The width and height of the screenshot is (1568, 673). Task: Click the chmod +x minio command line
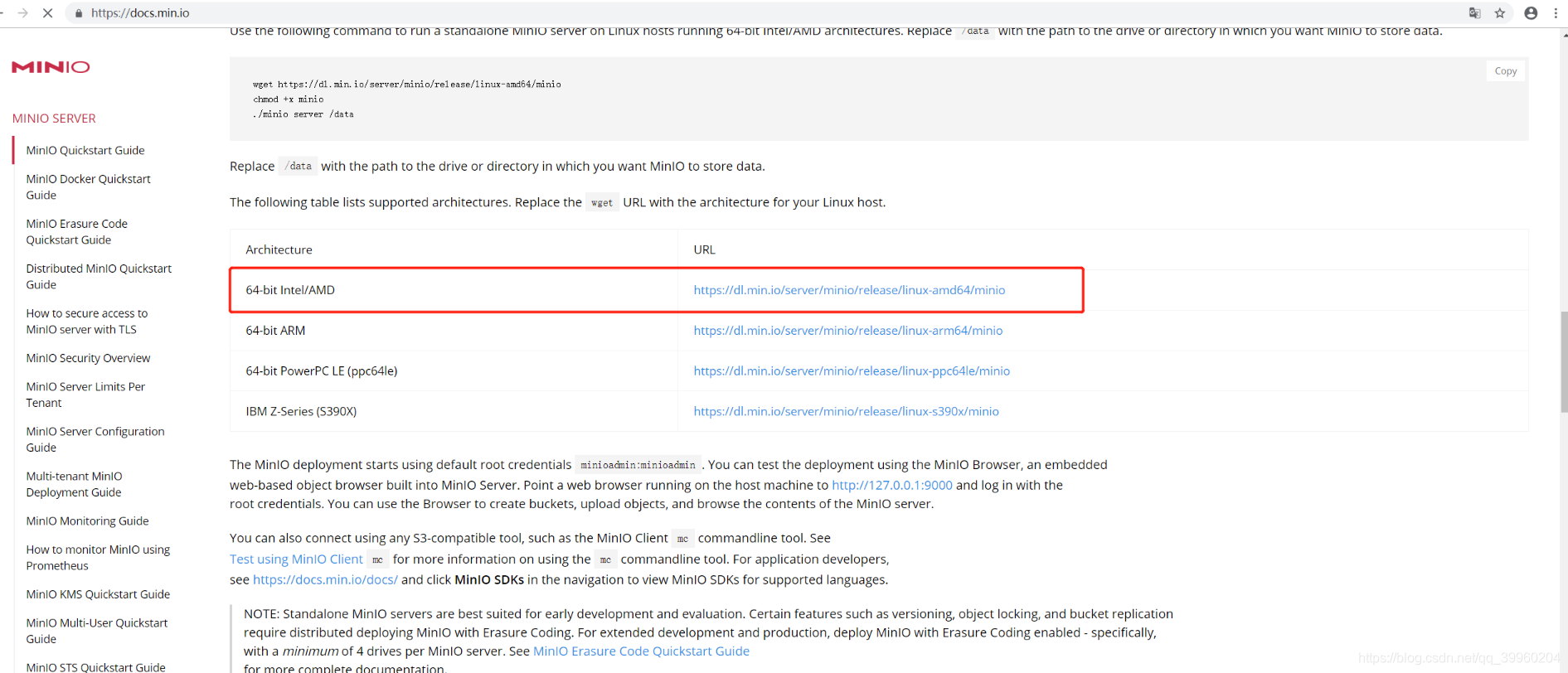(x=289, y=99)
